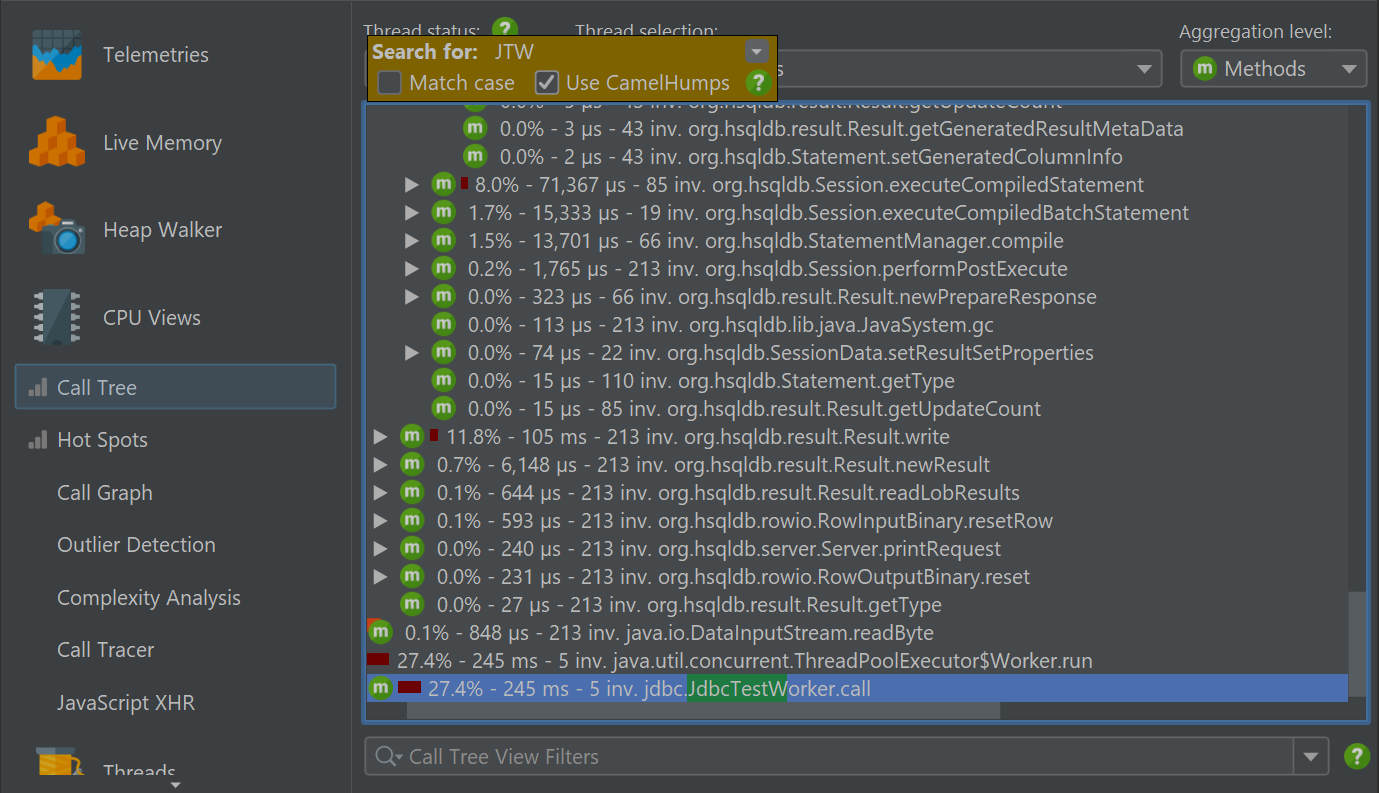Open the Outlier Detection view
Image resolution: width=1379 pixels, height=793 pixels.
pos(136,545)
